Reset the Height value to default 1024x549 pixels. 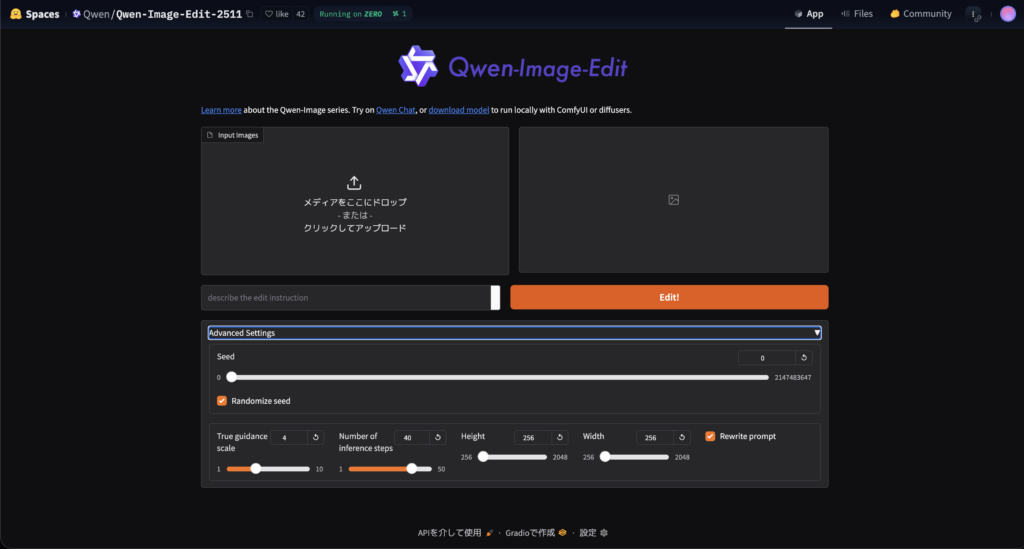[560, 437]
